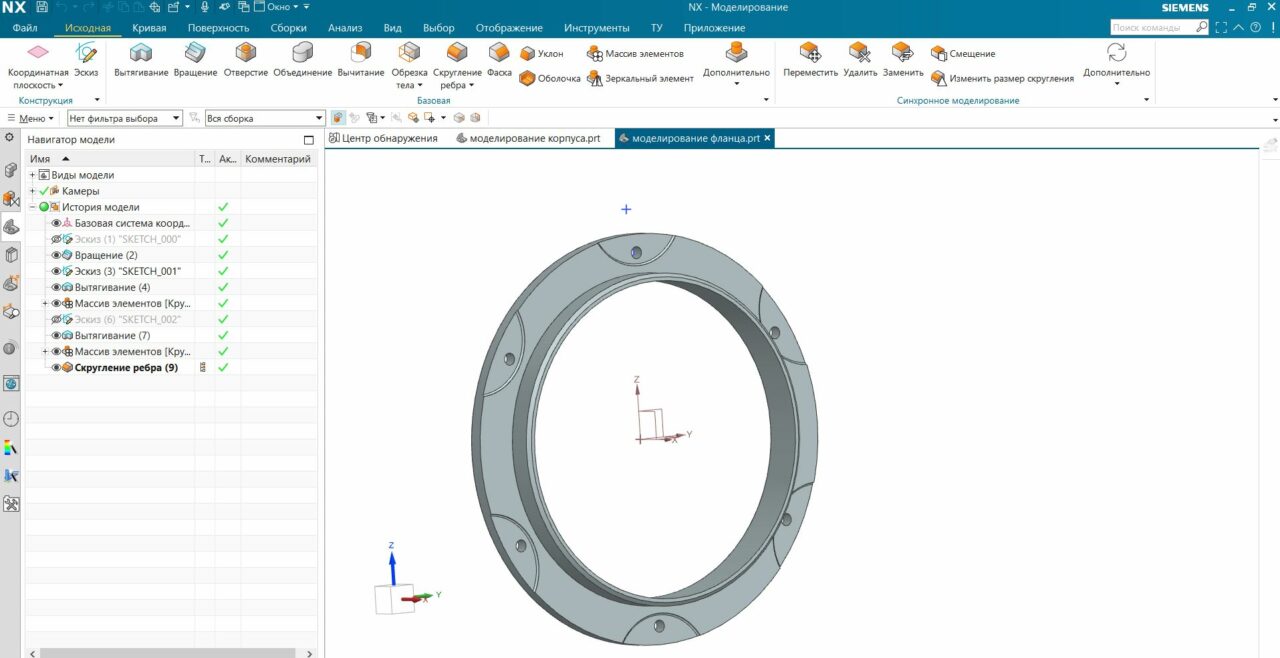Select Скругление ребра (9) in model history

[x=126, y=368]
